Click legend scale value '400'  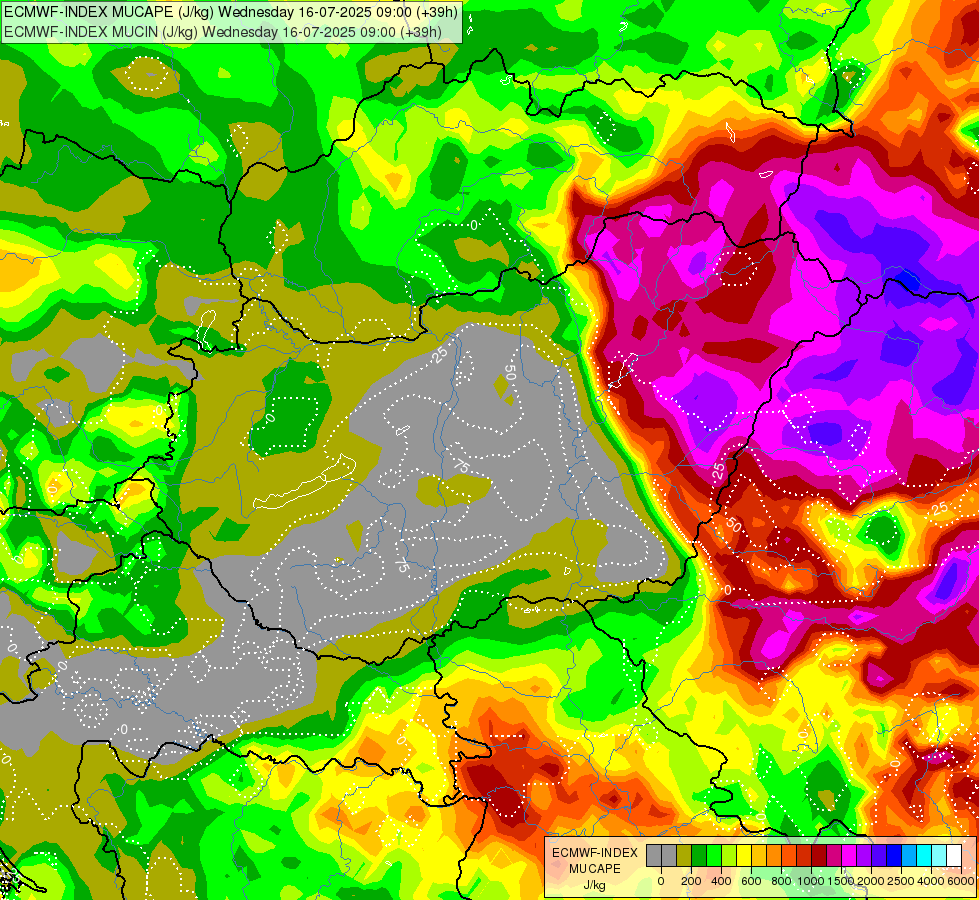721,881
